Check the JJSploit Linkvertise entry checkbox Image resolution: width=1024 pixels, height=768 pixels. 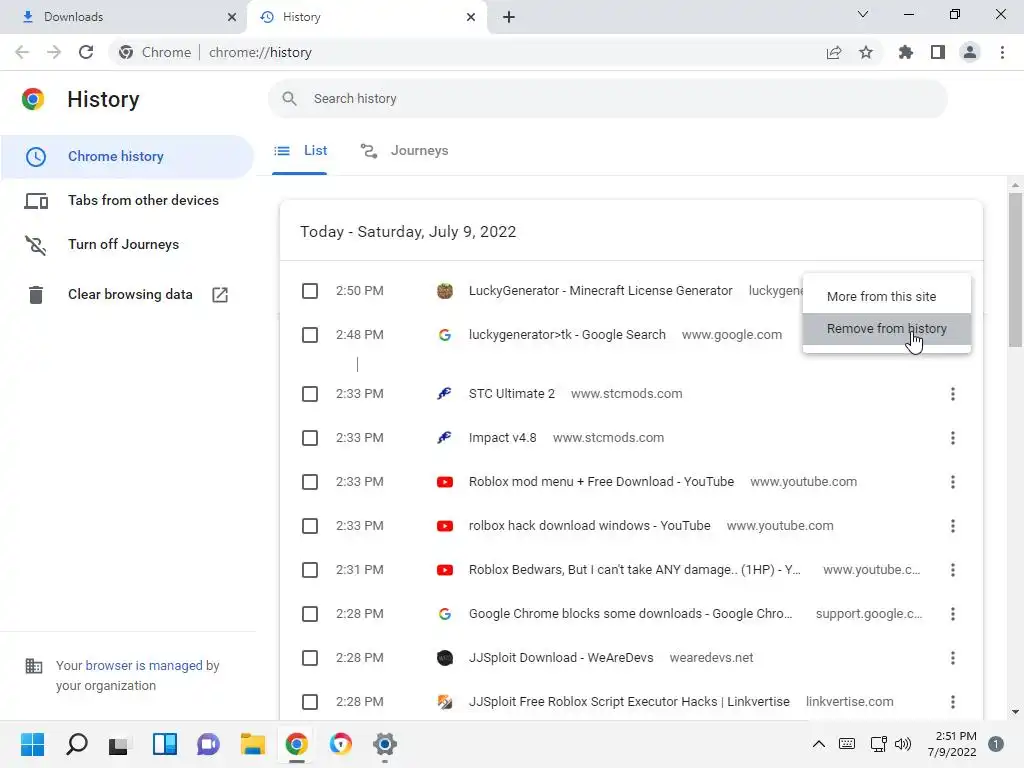pyautogui.click(x=310, y=702)
